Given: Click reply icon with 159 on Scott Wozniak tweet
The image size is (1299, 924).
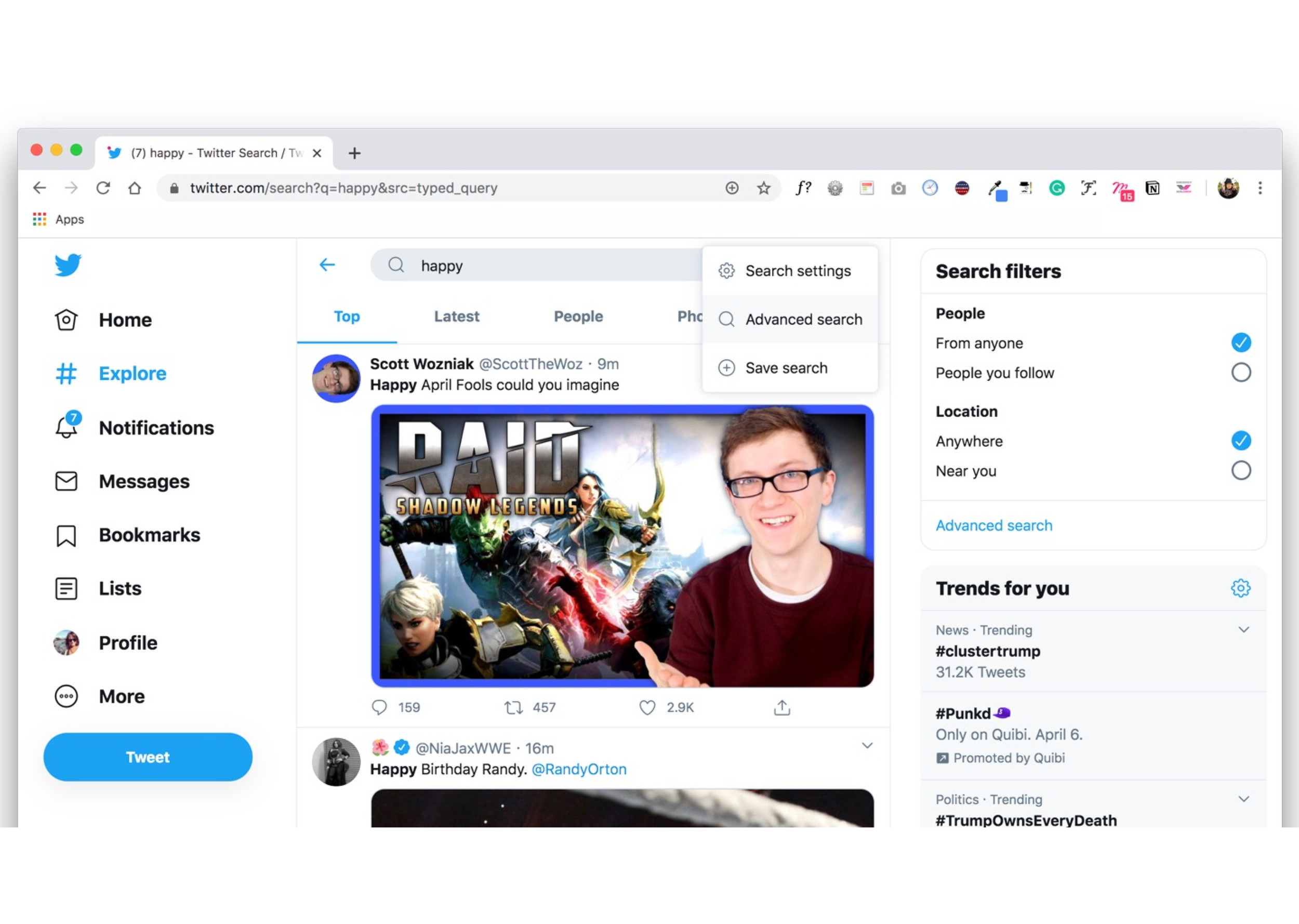Looking at the screenshot, I should pos(379,707).
